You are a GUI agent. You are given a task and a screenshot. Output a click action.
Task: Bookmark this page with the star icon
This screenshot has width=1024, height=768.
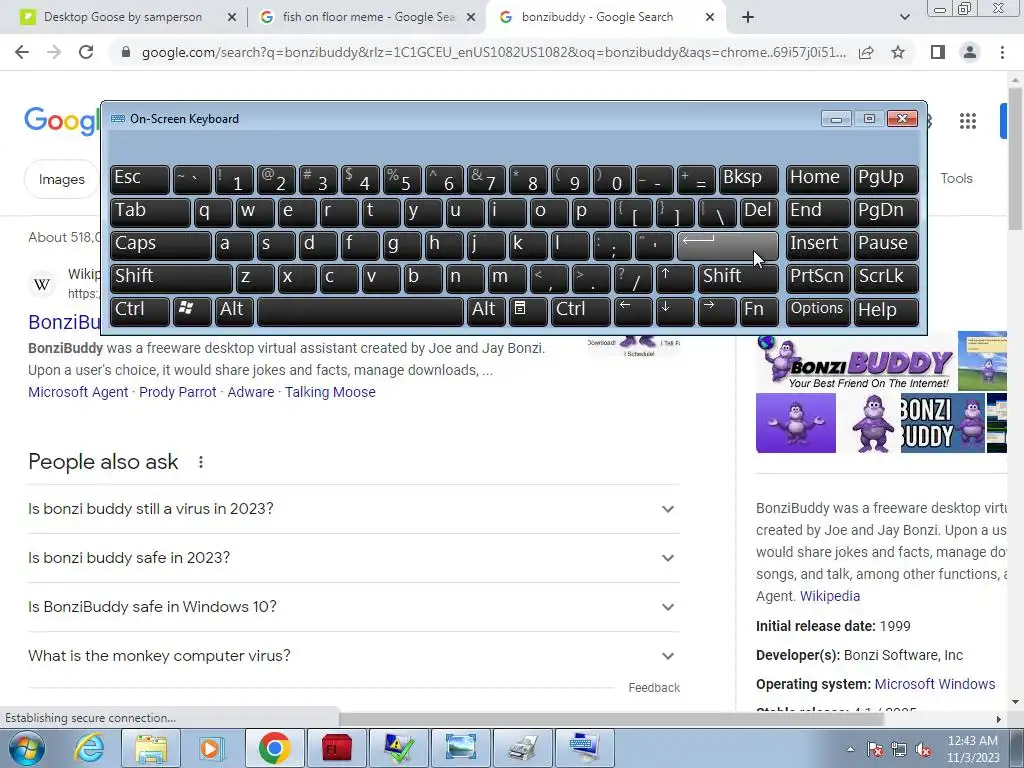point(898,52)
